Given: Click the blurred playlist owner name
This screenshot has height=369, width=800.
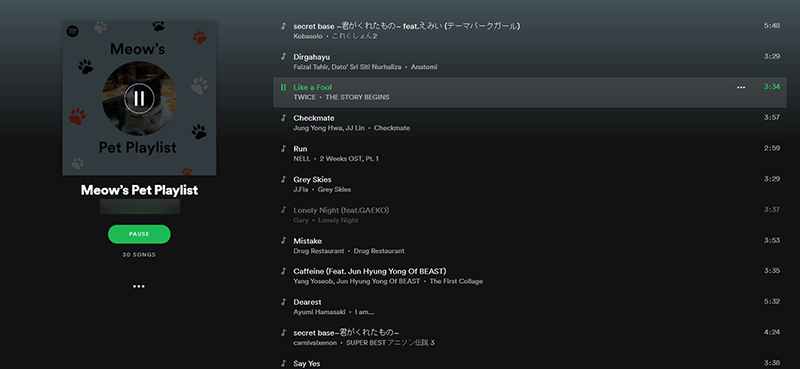Looking at the screenshot, I should pyautogui.click(x=140, y=207).
